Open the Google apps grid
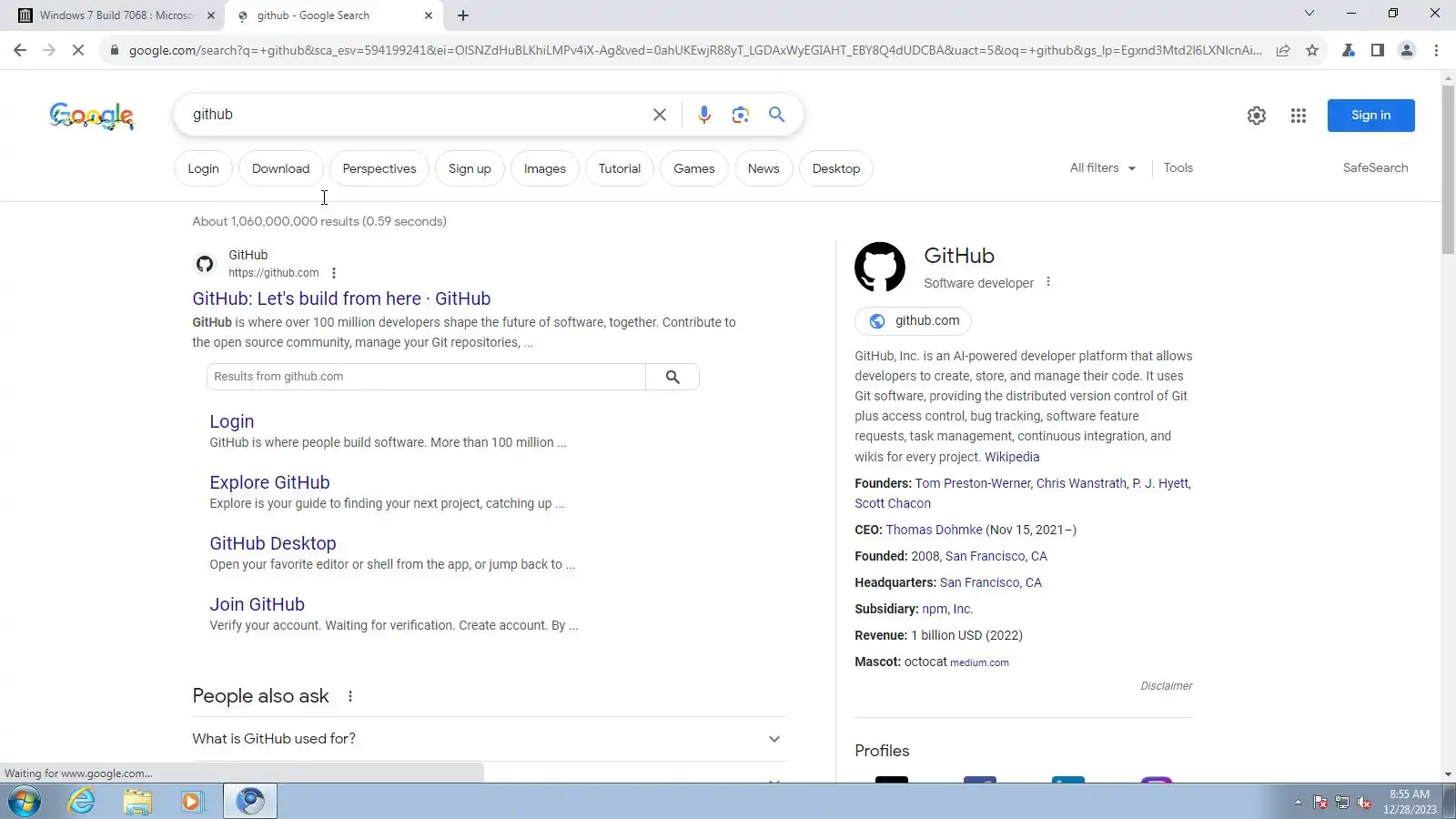The height and width of the screenshot is (819, 1456). [1299, 116]
